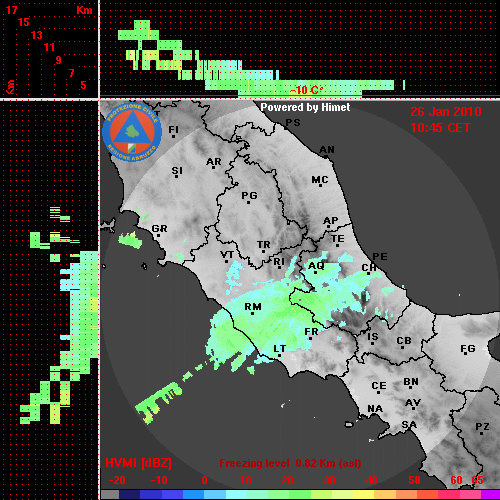Click the 26 Jan 2010 date label
500x500 pixels.
click(x=446, y=112)
